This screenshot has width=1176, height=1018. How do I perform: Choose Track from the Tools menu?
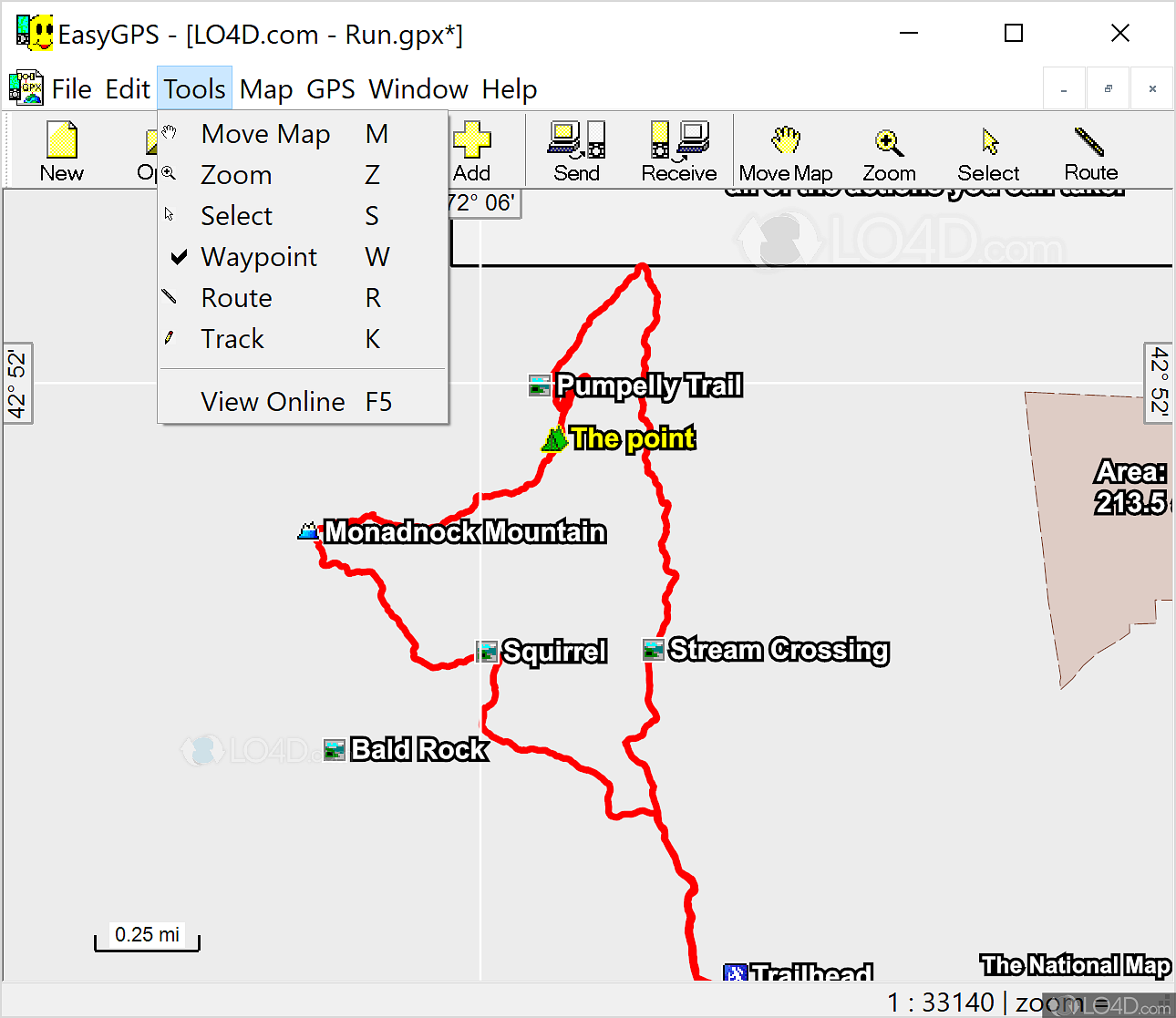303,339
